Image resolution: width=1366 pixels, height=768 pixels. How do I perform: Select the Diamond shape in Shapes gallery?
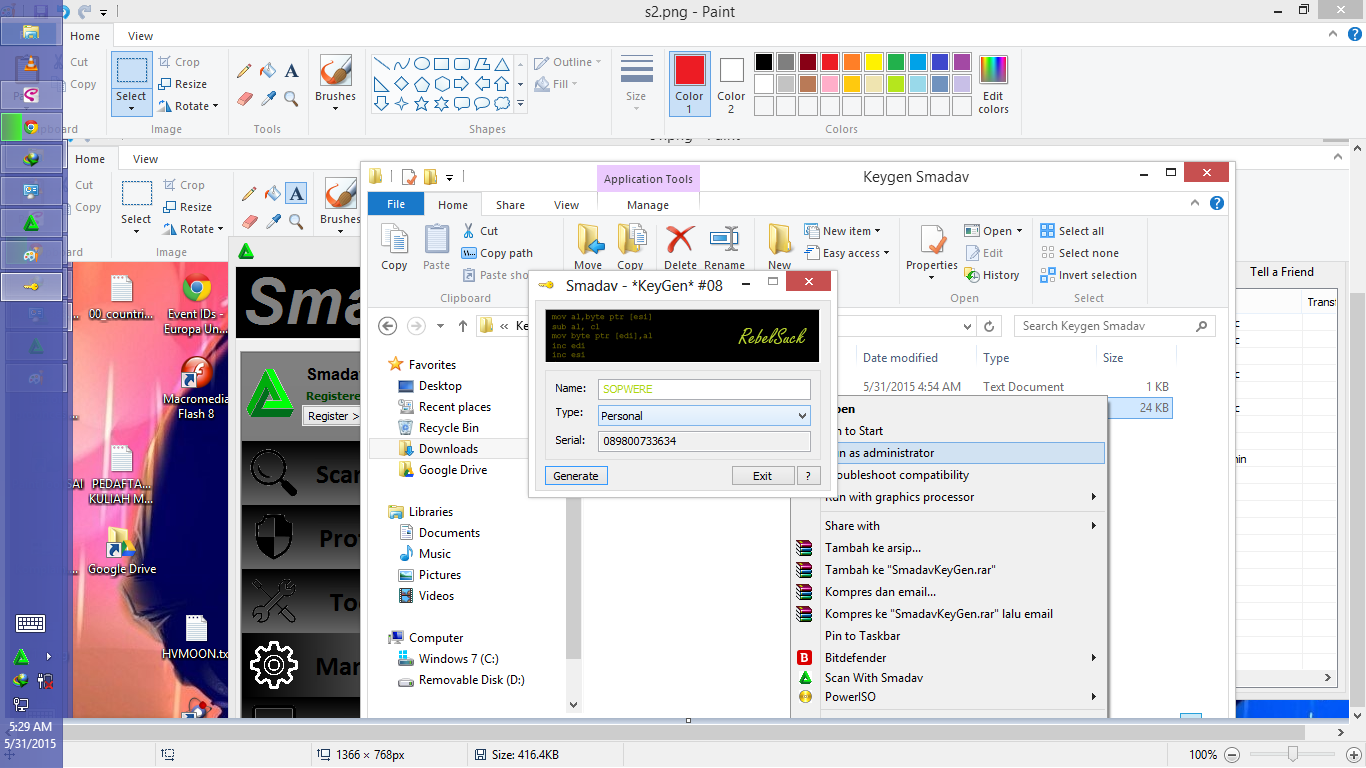(x=402, y=83)
